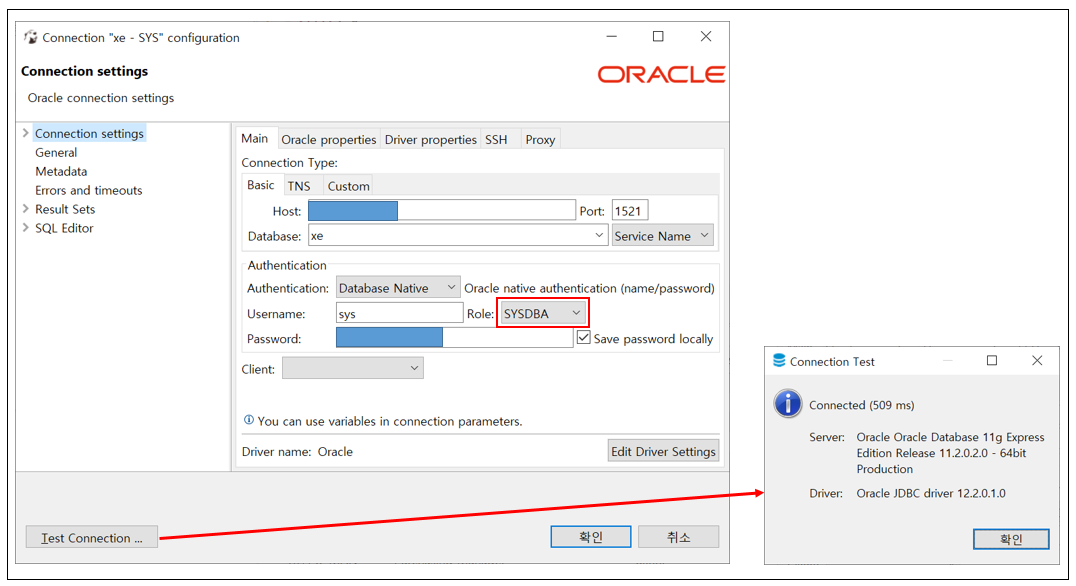The width and height of the screenshot is (1076, 586).
Task: Close the connection configuration dialog
Action: click(705, 36)
